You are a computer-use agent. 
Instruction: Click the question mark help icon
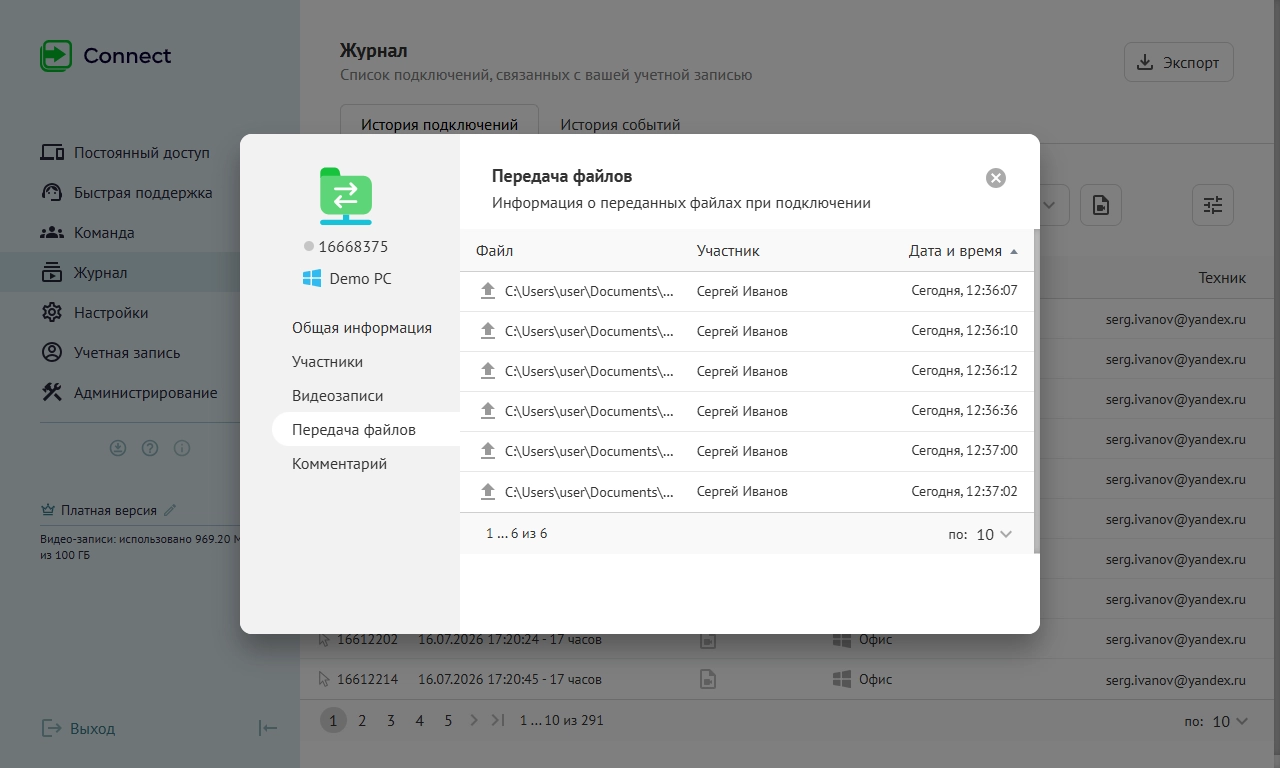(x=150, y=448)
